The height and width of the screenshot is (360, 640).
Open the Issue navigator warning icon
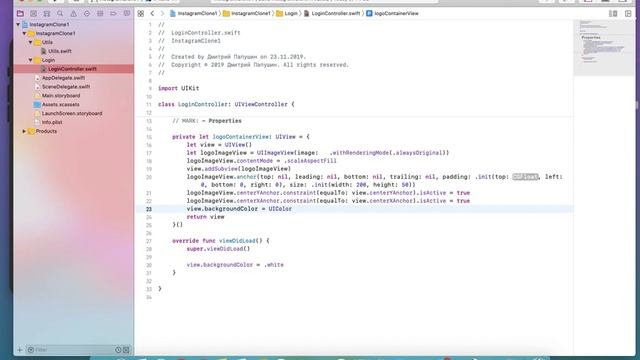coord(73,13)
